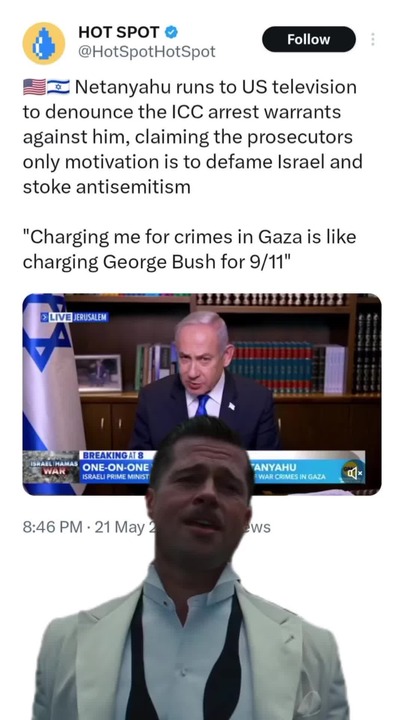
Task: Open the three-dot more options menu
Action: 373,39
